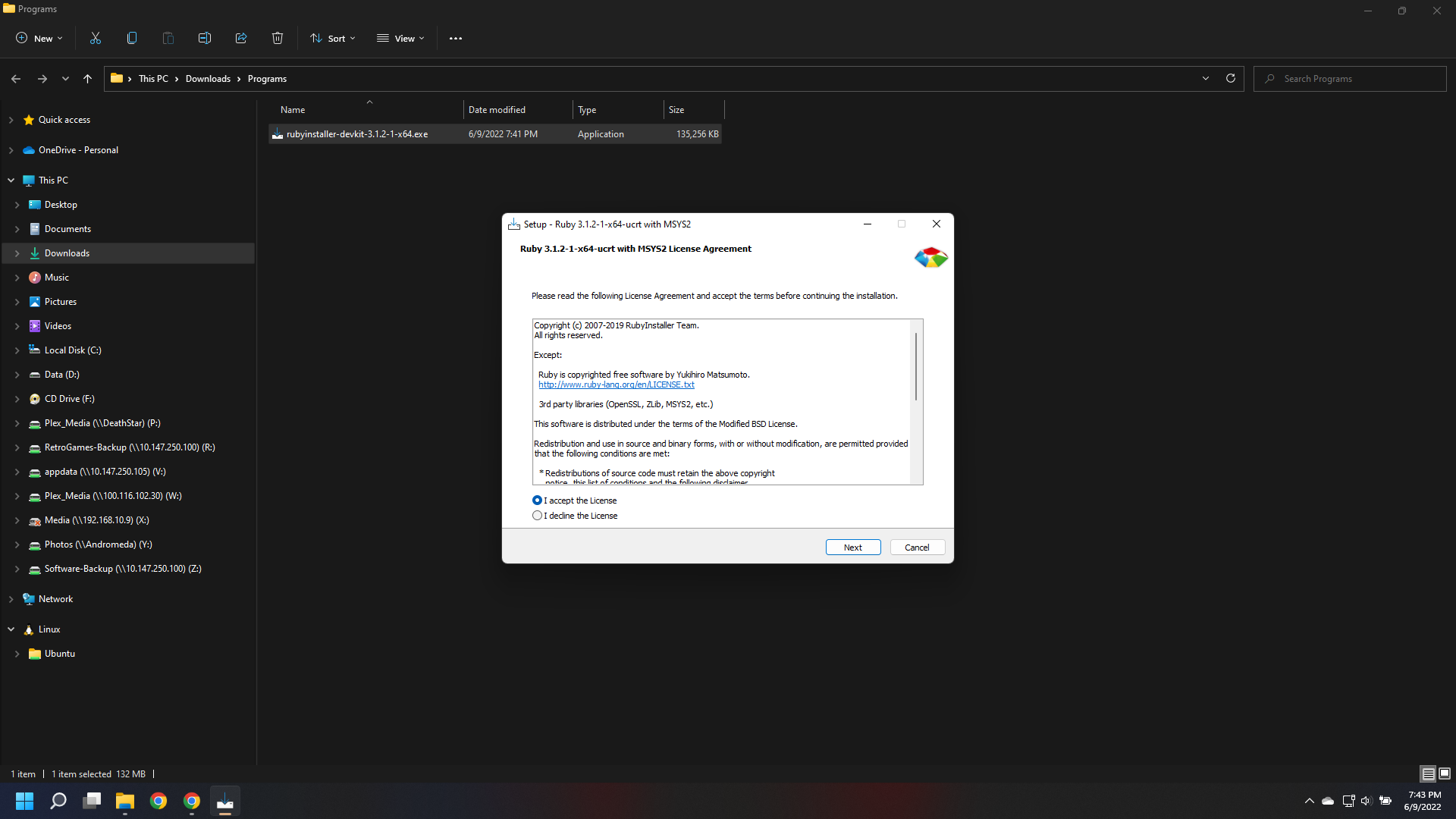Open Task View on taskbar
This screenshot has width=1456, height=819.
(92, 801)
